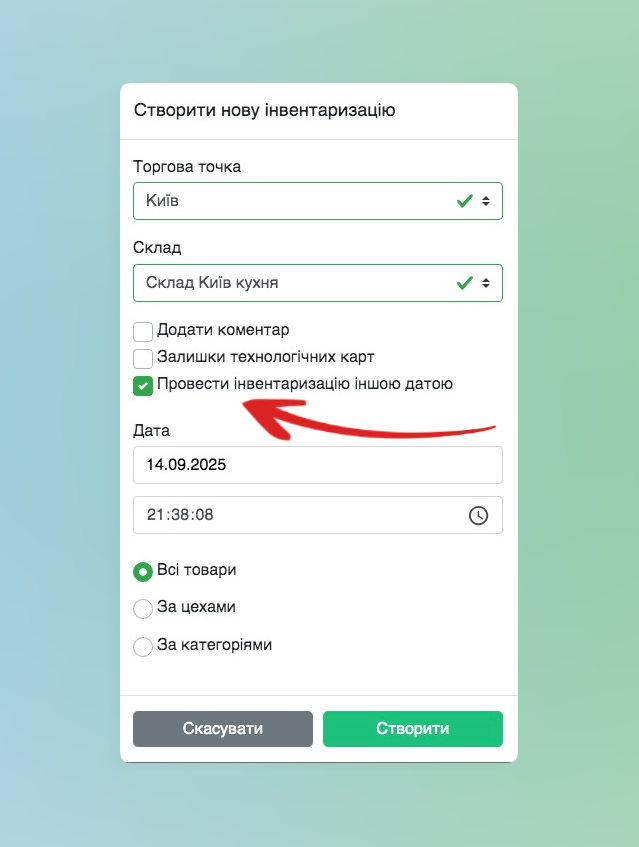This screenshot has height=847, width=639.
Task: Open the Київ dropdown arrows
Action: pos(486,201)
